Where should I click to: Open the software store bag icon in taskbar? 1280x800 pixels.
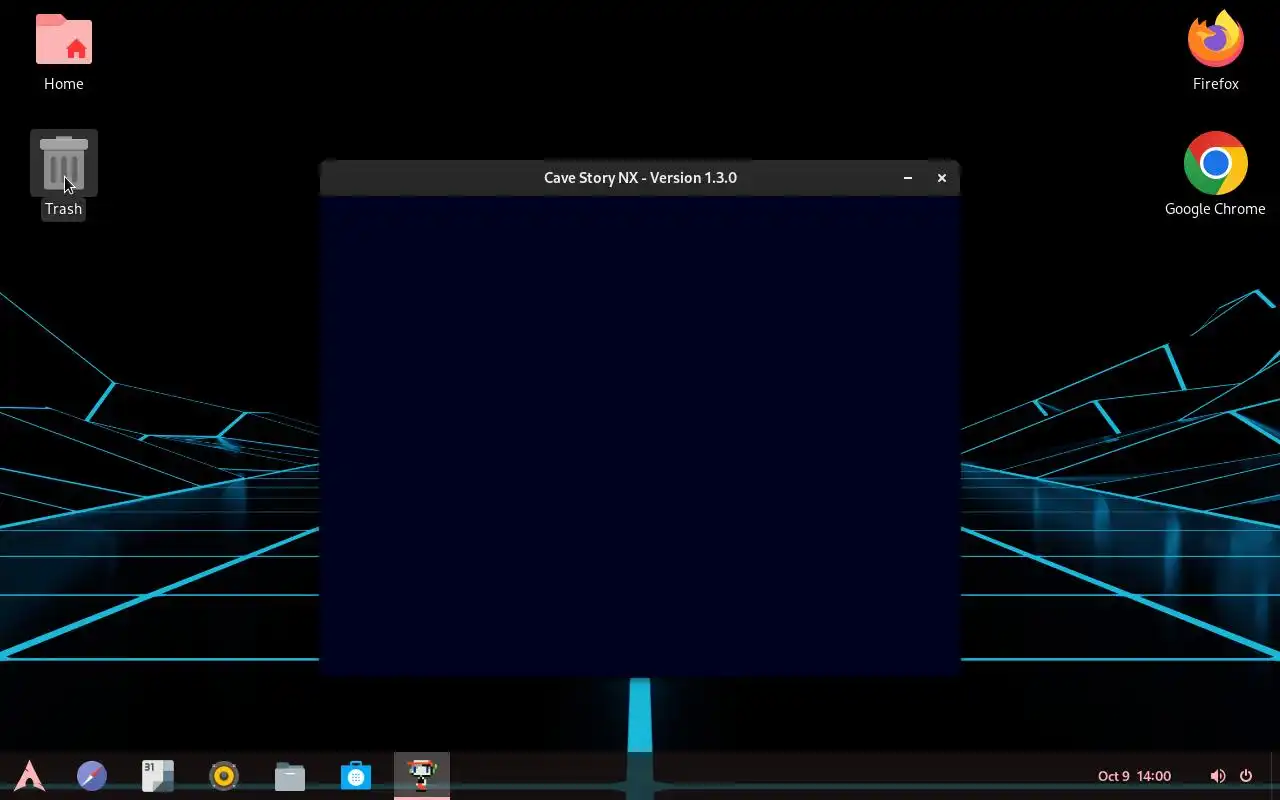click(x=356, y=775)
